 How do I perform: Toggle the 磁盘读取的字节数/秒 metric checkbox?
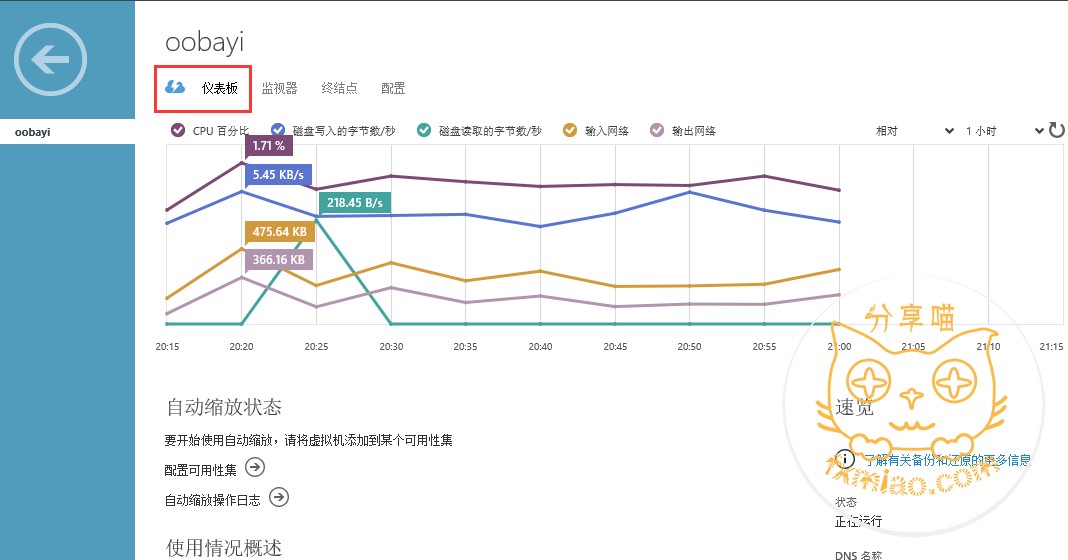coord(424,130)
